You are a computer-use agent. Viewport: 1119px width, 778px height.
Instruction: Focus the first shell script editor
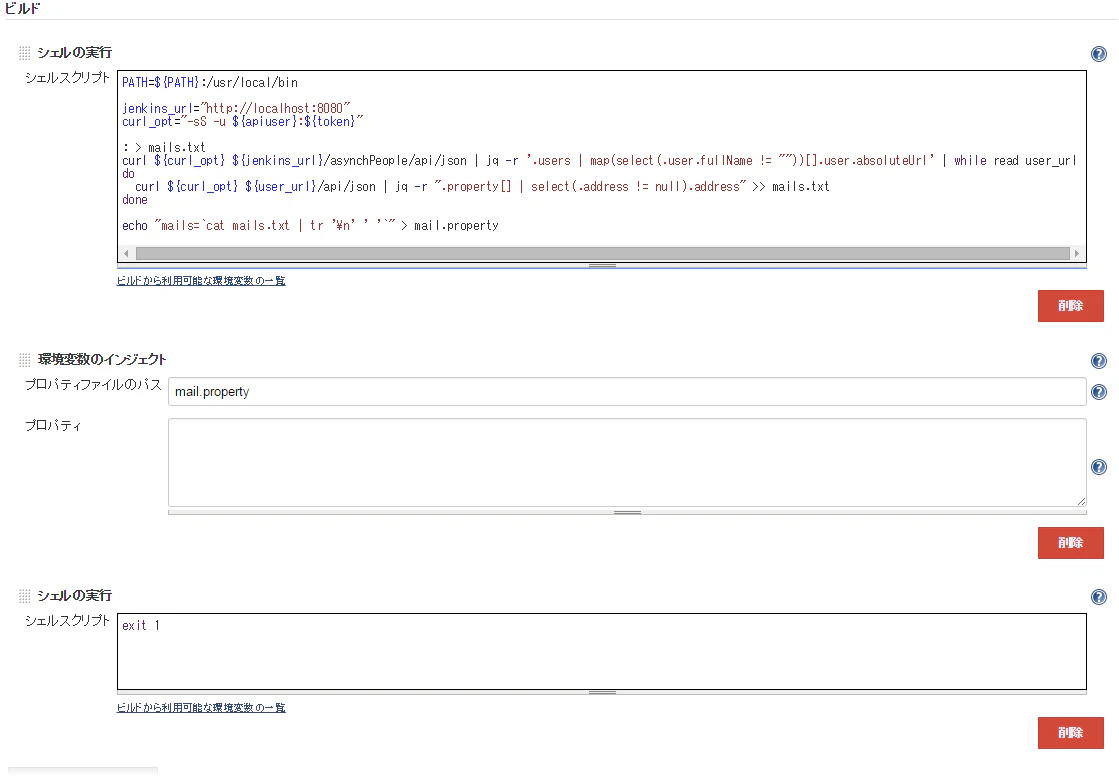tap(602, 166)
